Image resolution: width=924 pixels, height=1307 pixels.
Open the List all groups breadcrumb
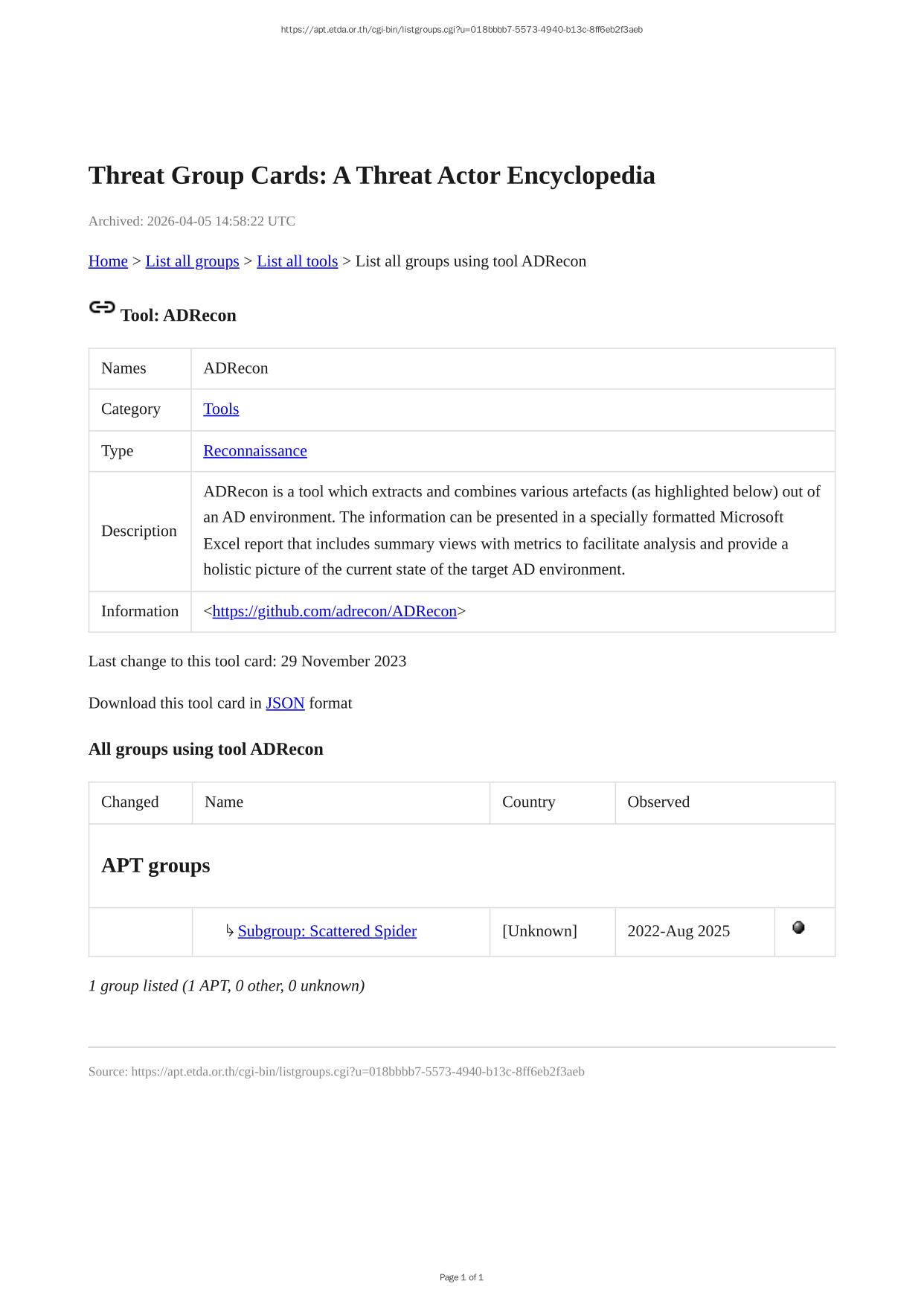click(192, 261)
